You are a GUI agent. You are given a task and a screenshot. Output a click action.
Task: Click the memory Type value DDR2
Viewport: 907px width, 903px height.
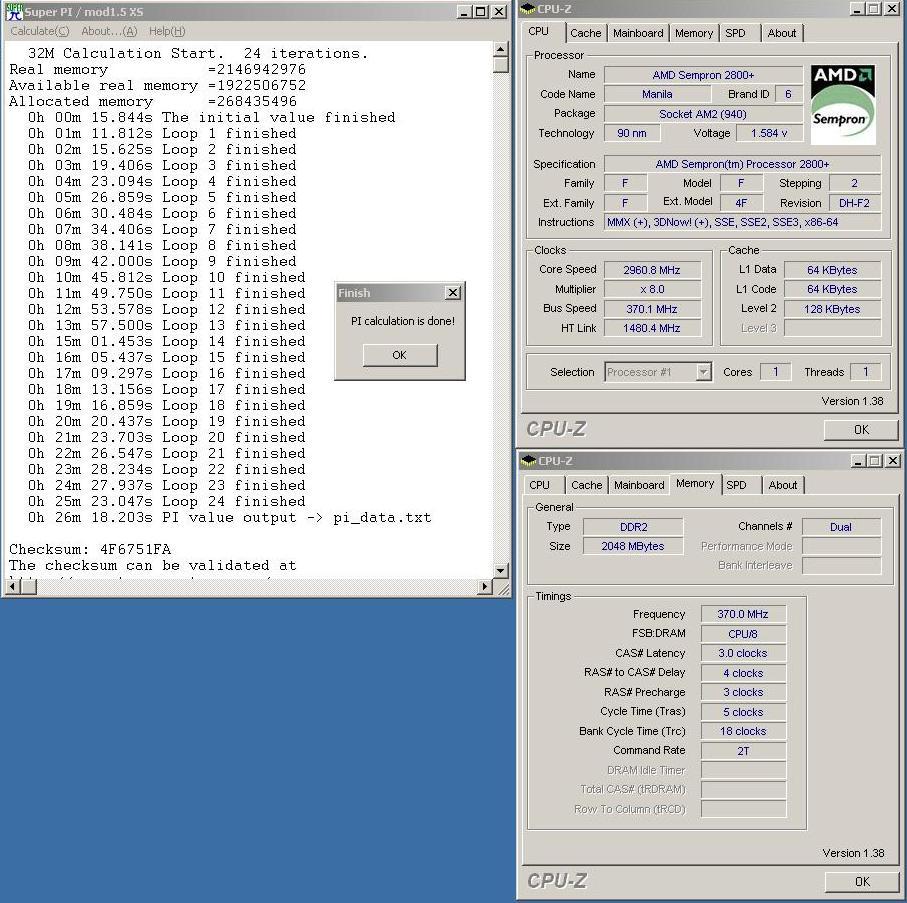click(x=633, y=527)
